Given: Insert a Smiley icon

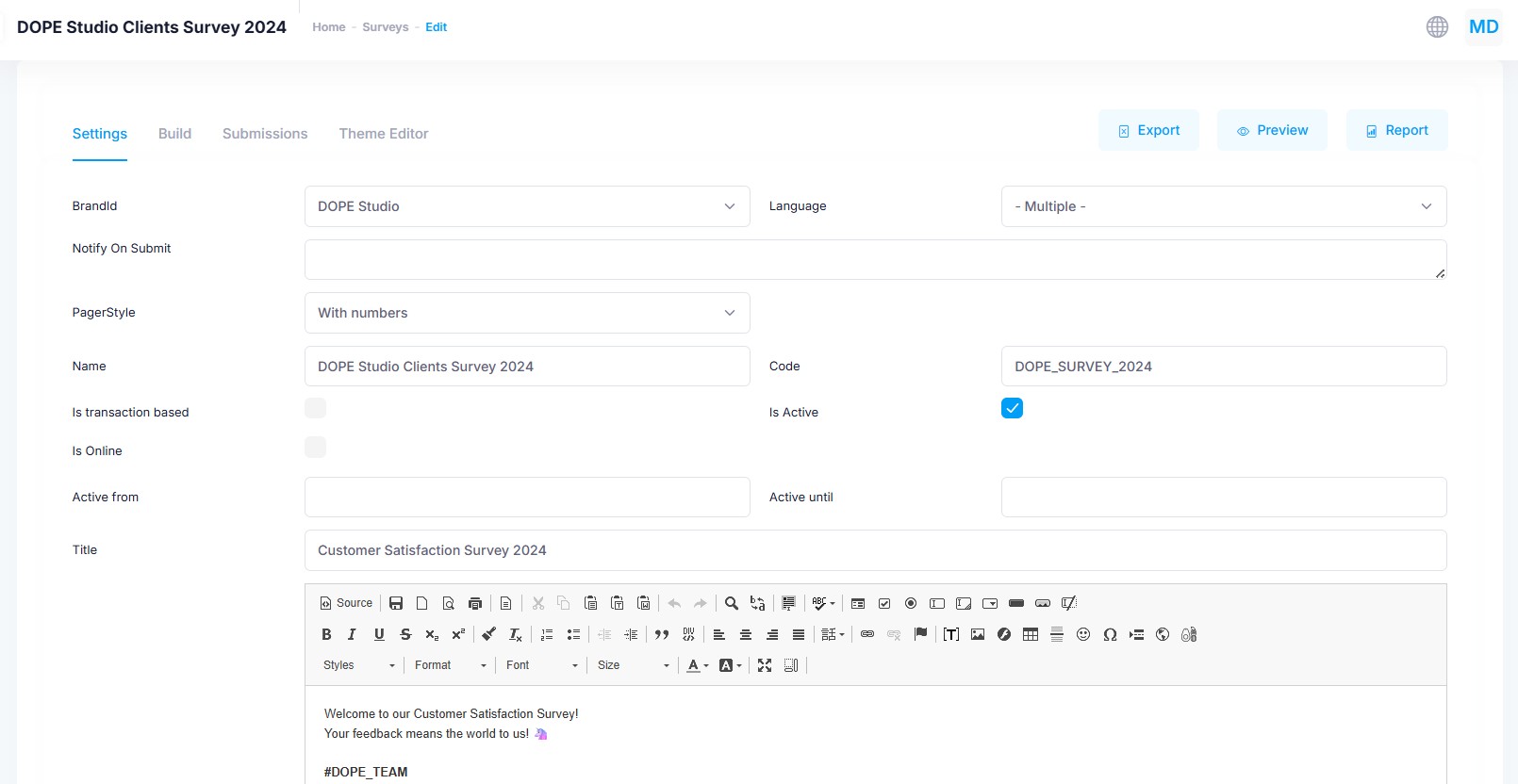Looking at the screenshot, I should pyautogui.click(x=1083, y=634).
